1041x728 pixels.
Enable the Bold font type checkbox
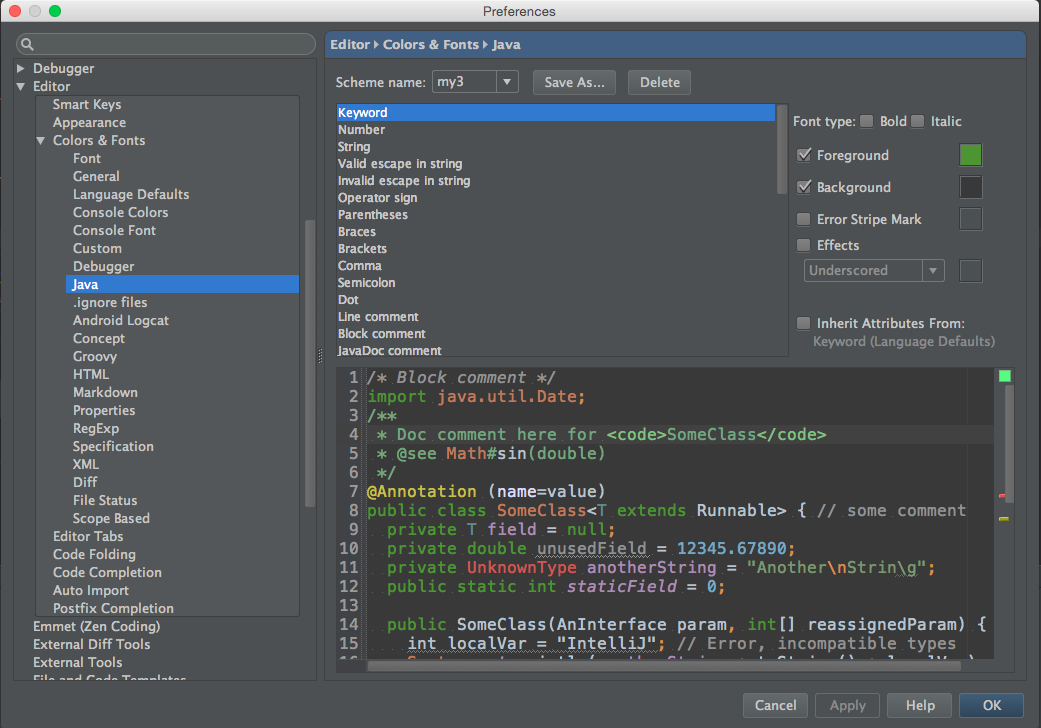click(x=866, y=121)
